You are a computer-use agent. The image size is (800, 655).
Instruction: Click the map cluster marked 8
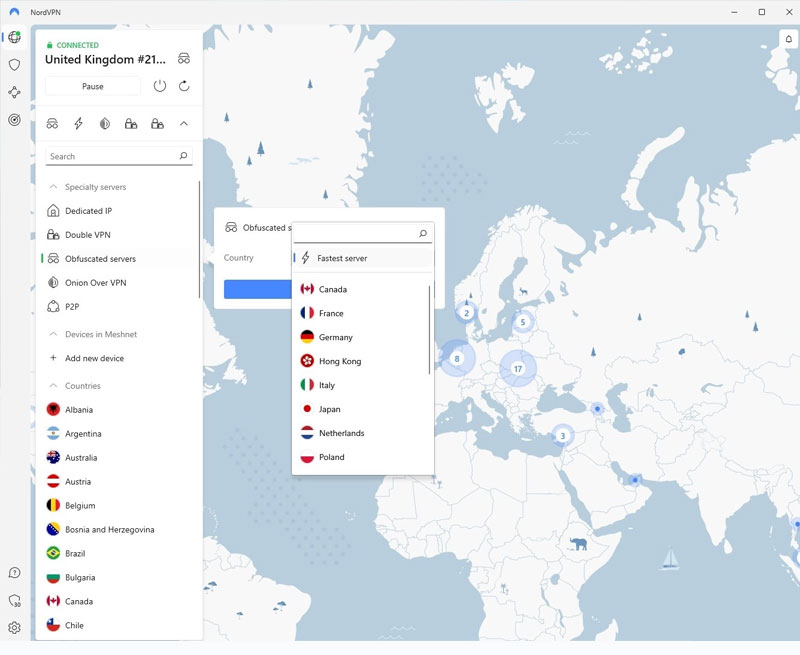[x=457, y=358]
